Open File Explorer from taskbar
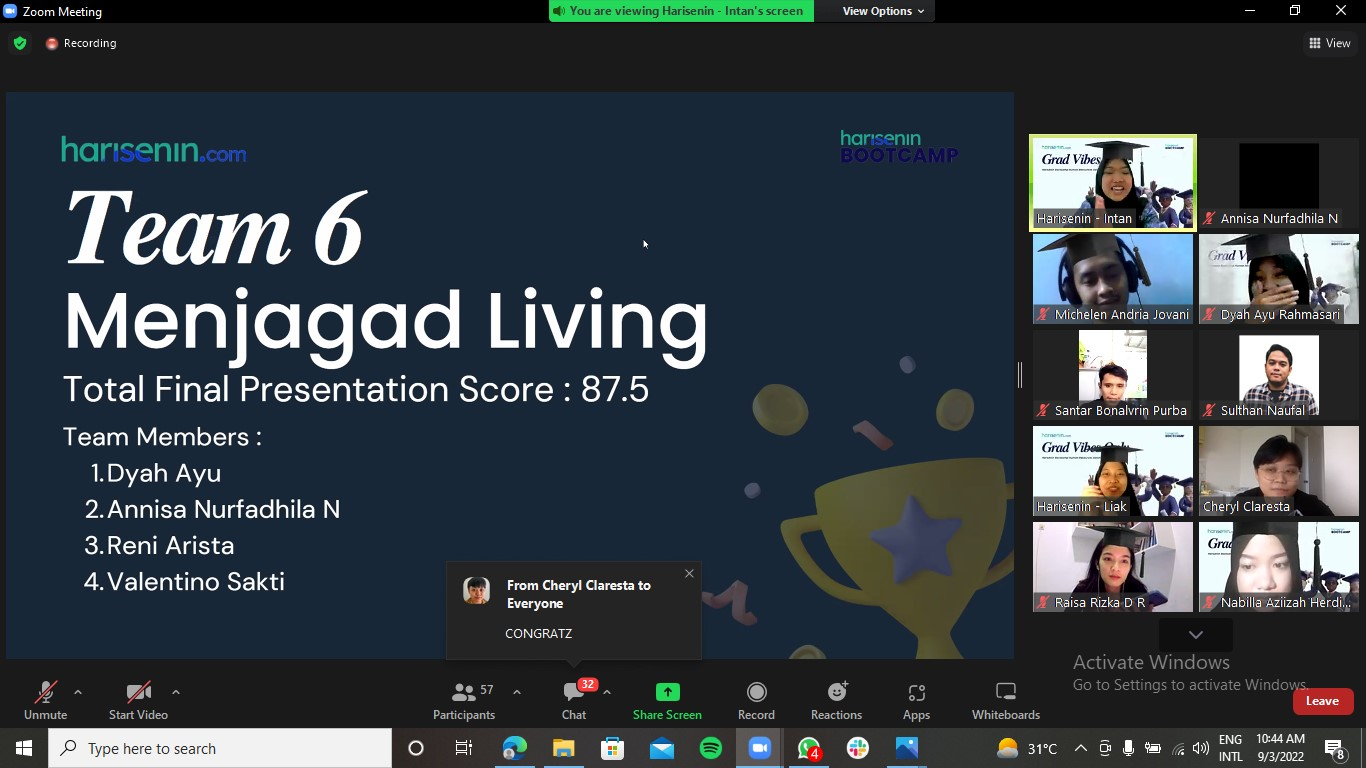 pos(564,748)
